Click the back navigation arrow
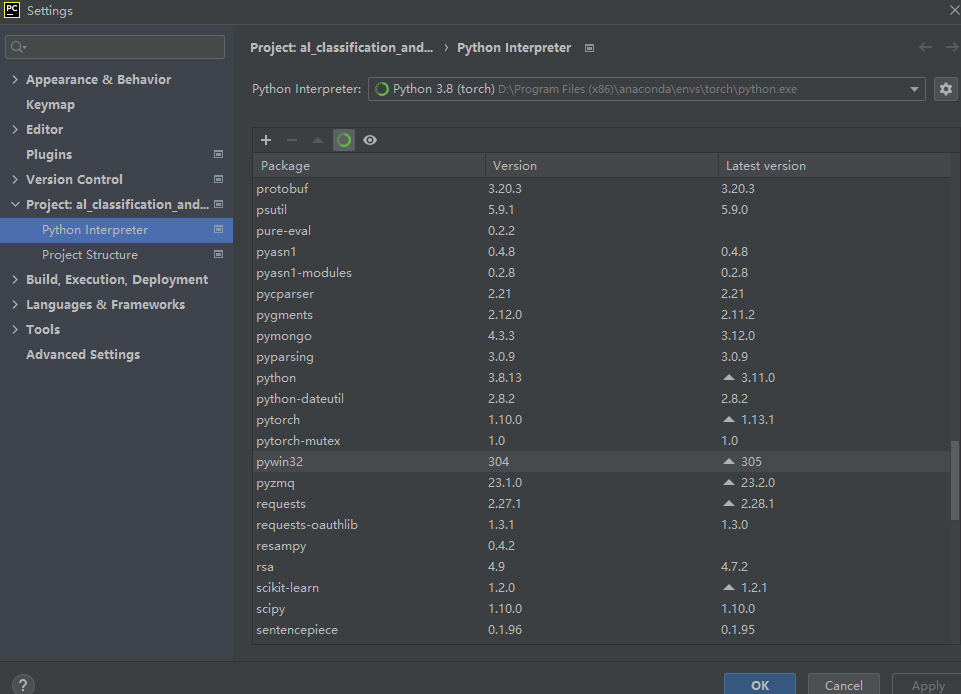 click(x=925, y=47)
